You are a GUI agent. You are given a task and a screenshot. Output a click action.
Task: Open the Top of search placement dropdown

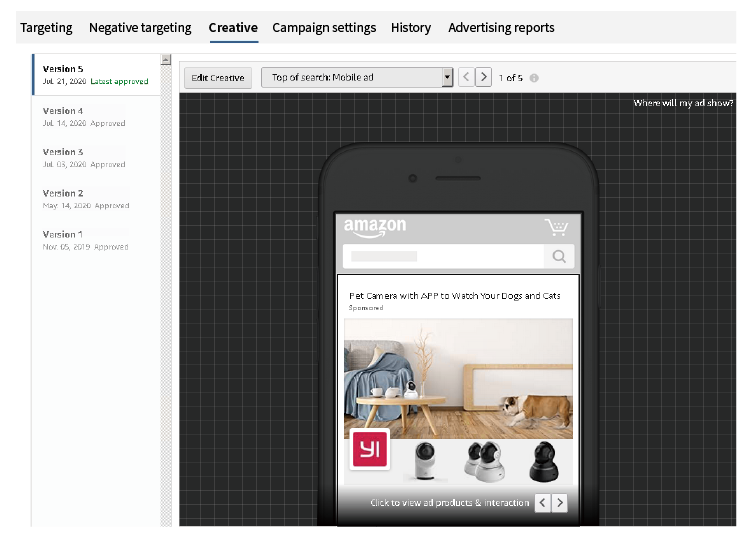pos(357,77)
